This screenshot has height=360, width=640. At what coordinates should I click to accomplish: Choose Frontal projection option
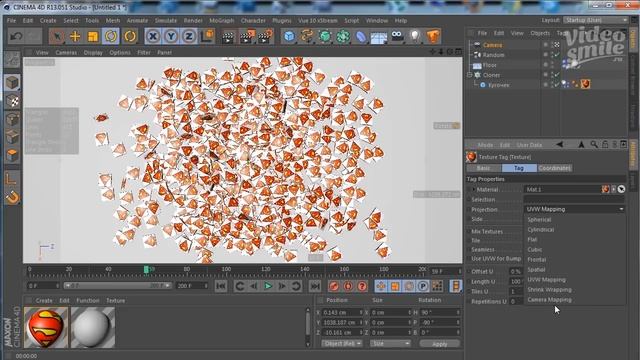(537, 260)
